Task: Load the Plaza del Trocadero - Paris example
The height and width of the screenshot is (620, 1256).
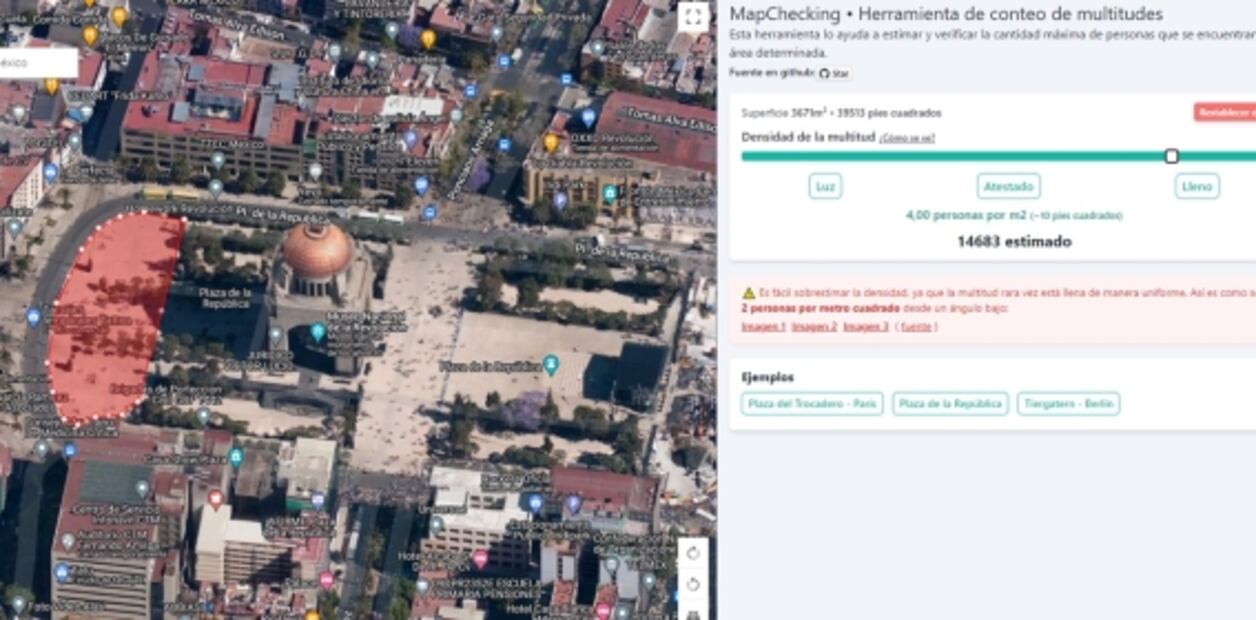Action: click(x=811, y=404)
